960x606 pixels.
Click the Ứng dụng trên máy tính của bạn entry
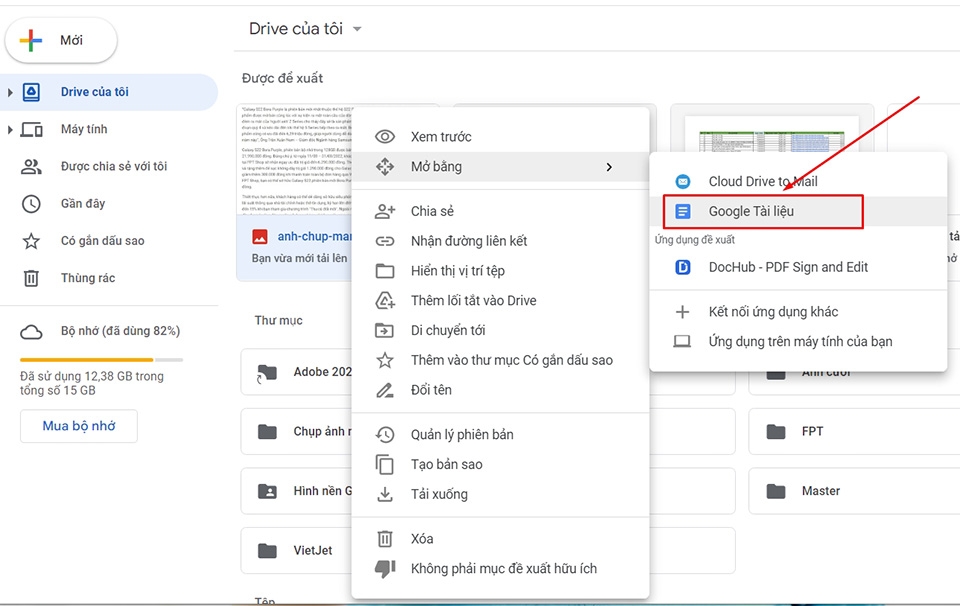point(798,341)
